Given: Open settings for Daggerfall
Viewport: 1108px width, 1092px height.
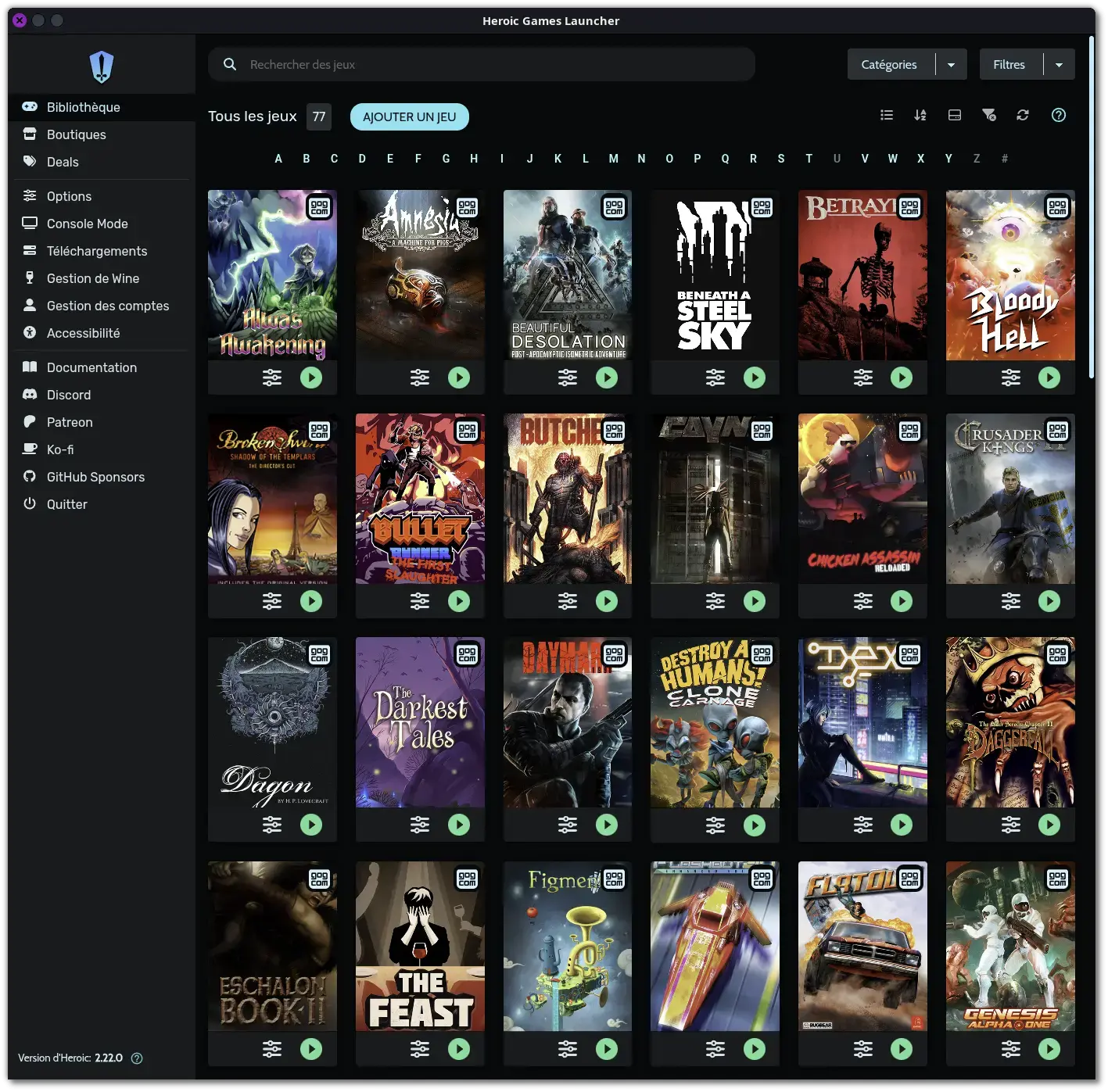Looking at the screenshot, I should coord(1011,825).
